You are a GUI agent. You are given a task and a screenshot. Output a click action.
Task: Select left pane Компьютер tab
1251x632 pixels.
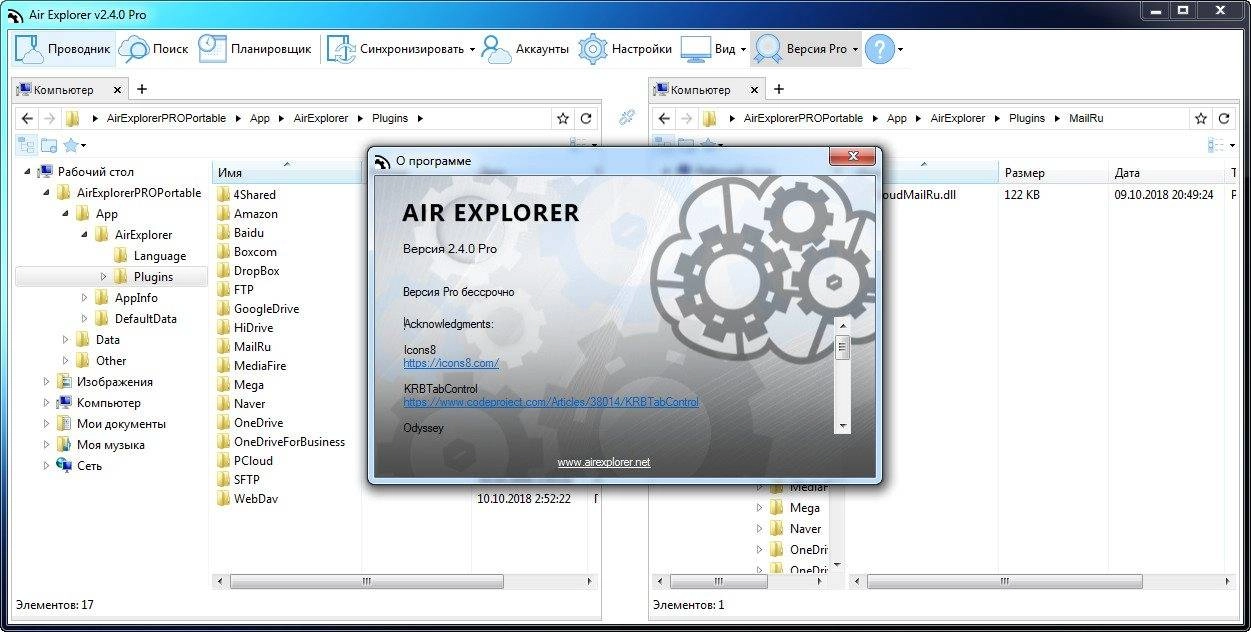(x=62, y=90)
